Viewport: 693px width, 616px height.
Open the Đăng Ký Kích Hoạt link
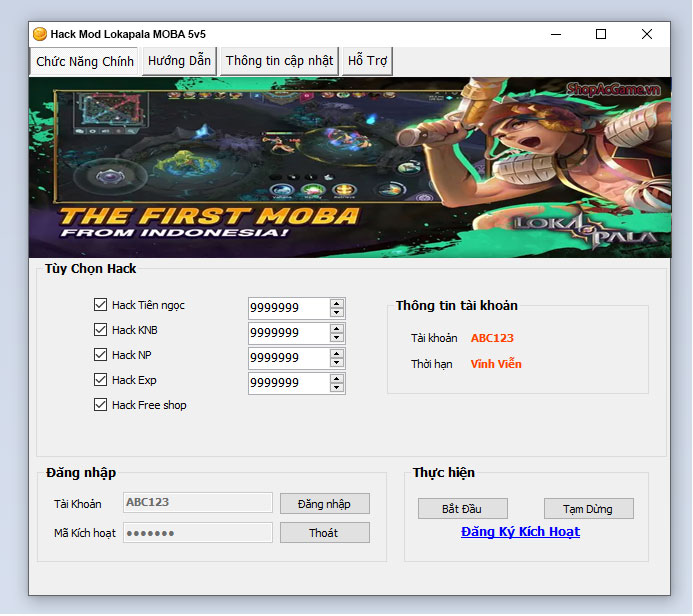pos(520,532)
